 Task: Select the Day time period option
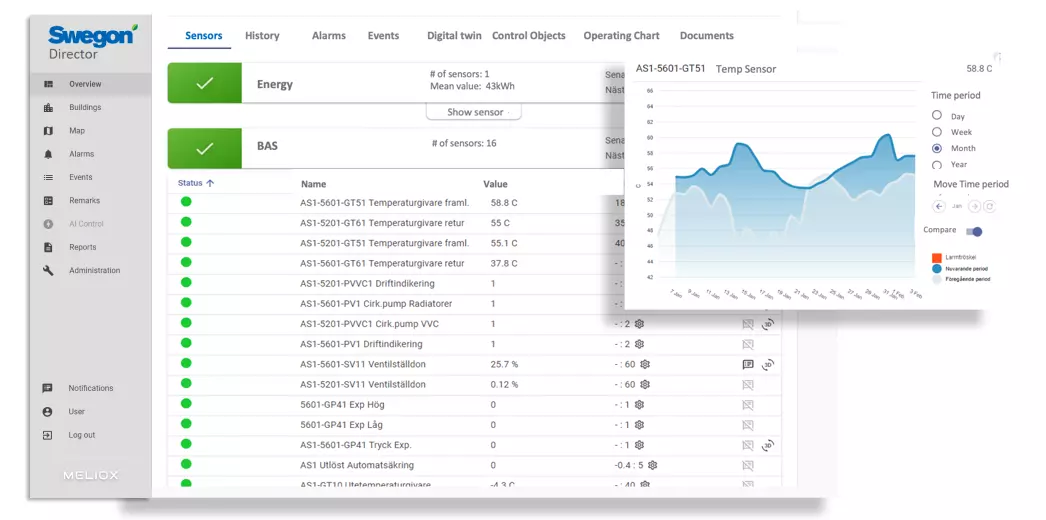pos(937,116)
